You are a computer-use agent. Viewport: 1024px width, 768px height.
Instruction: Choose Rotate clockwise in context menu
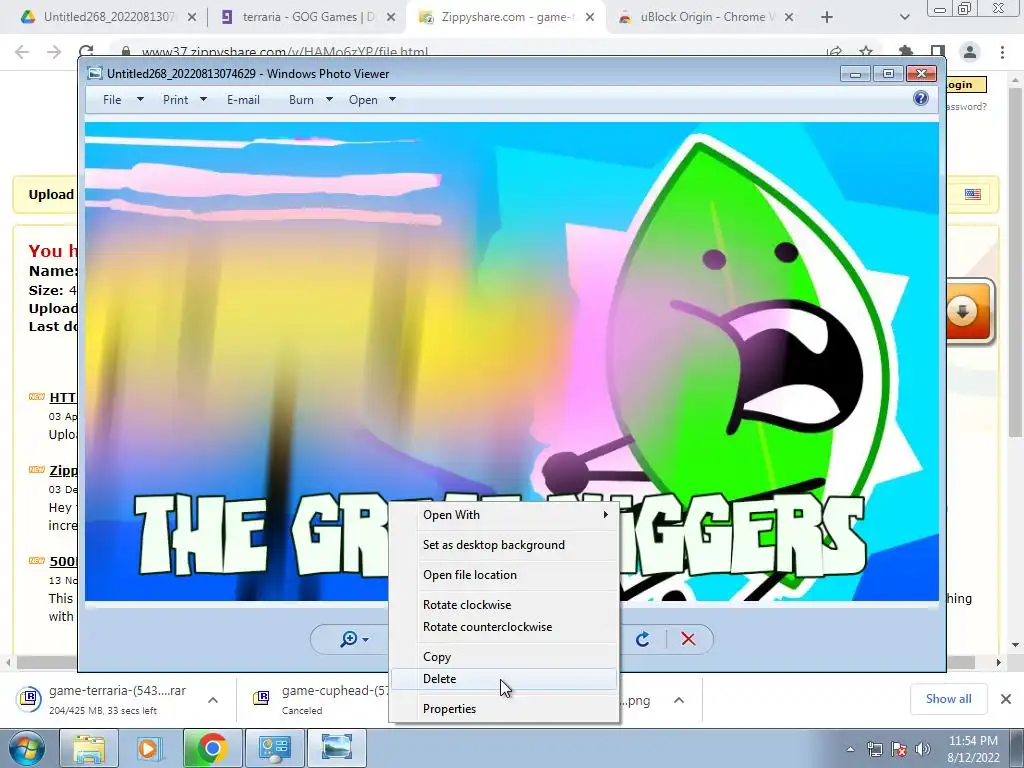[x=504, y=605]
